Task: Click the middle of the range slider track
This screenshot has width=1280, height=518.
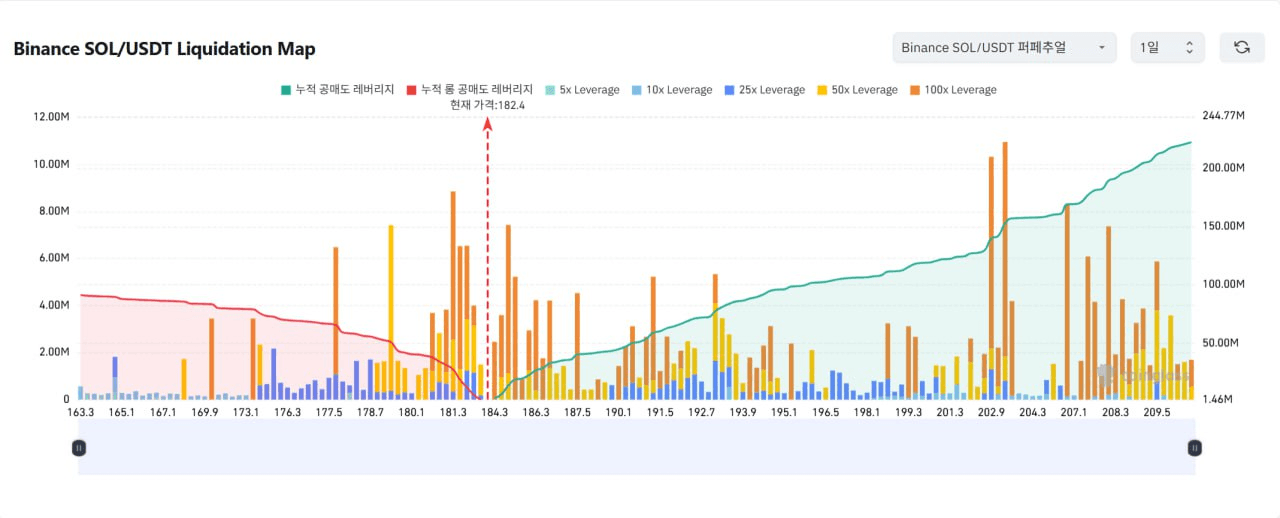Action: coord(636,448)
